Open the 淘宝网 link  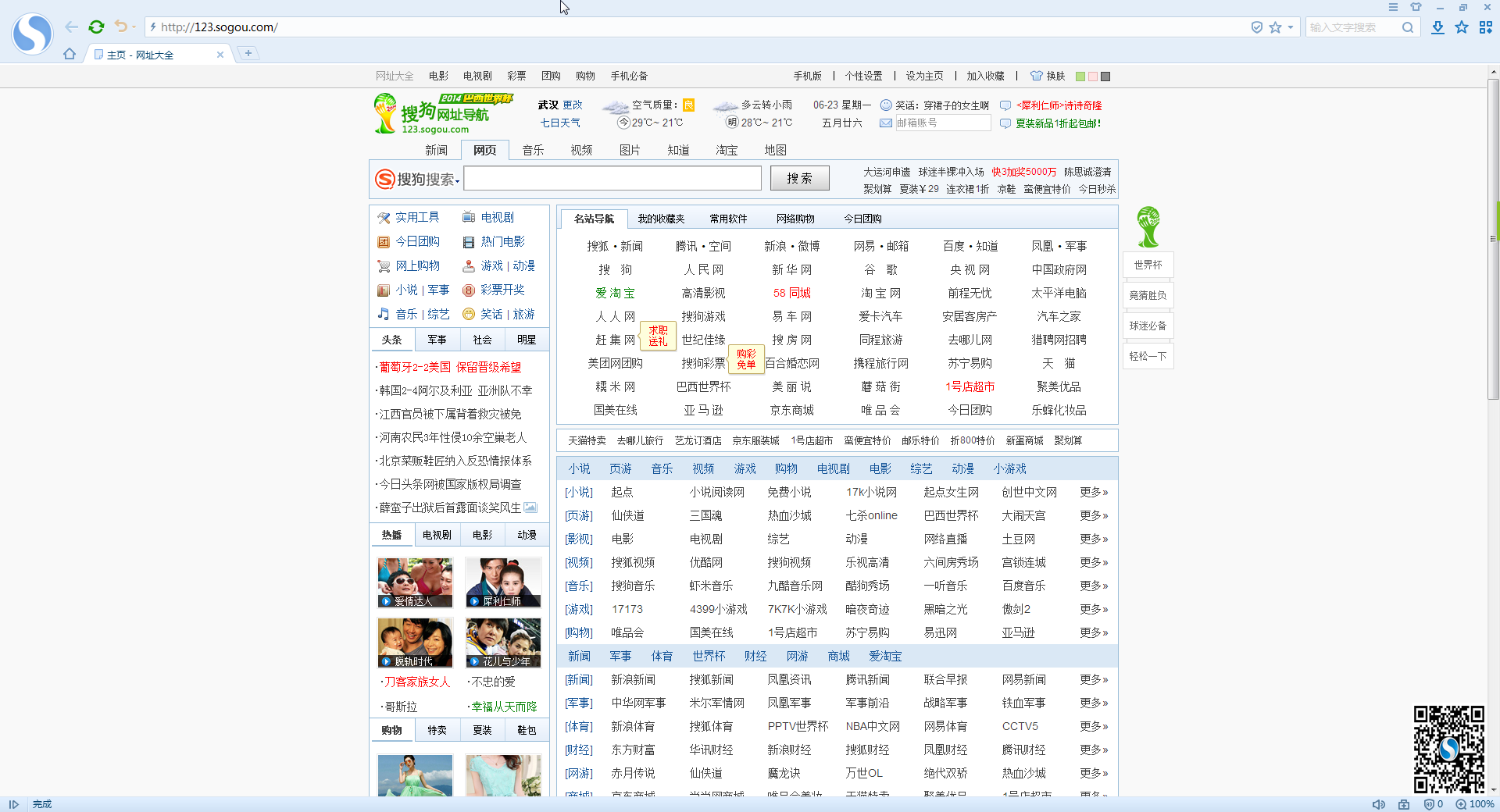coord(880,293)
